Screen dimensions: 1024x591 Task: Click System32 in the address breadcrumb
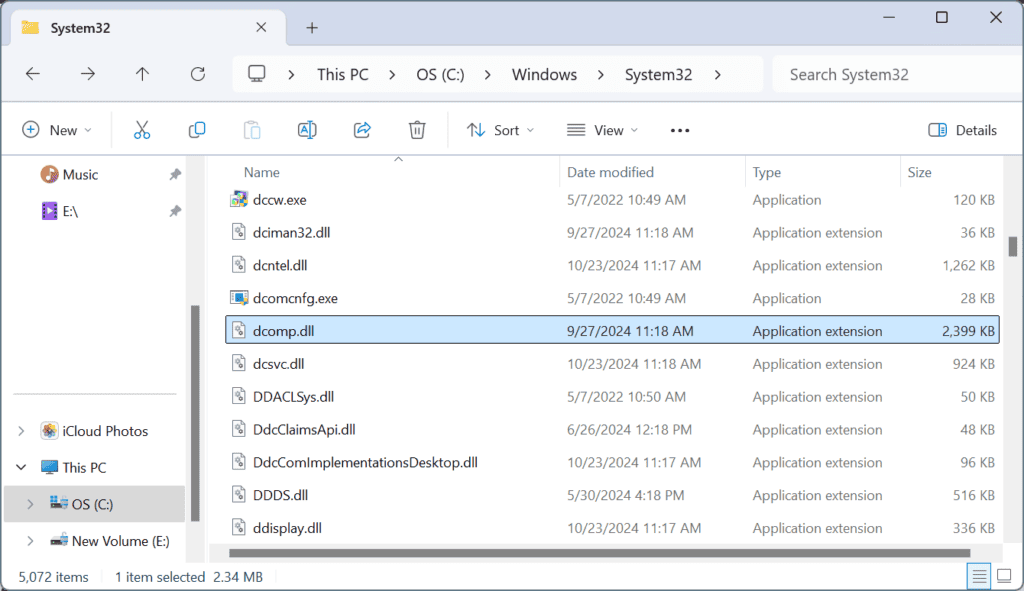coord(658,74)
